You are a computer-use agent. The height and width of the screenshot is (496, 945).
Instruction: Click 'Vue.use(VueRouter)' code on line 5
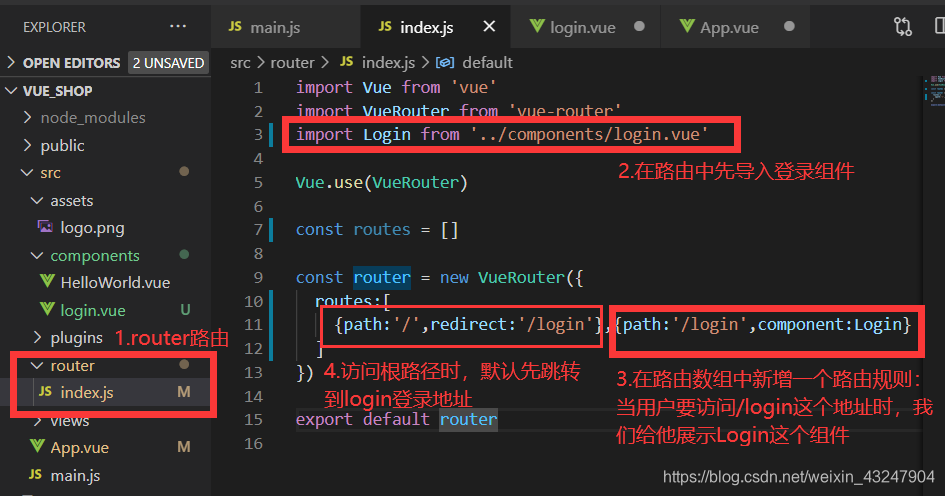coord(381,182)
